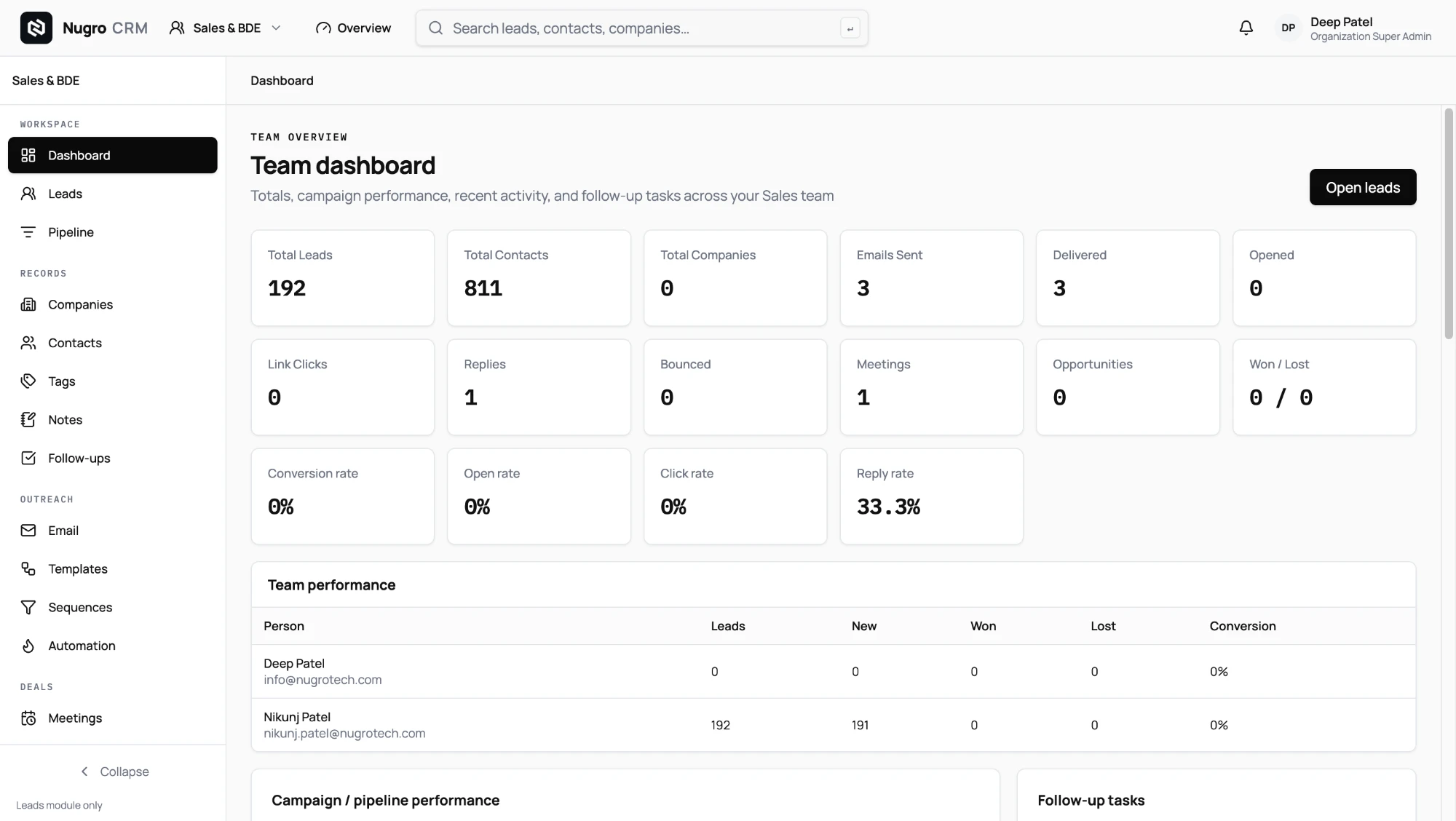Select the Nikunj Patel row name

pyautogui.click(x=297, y=717)
